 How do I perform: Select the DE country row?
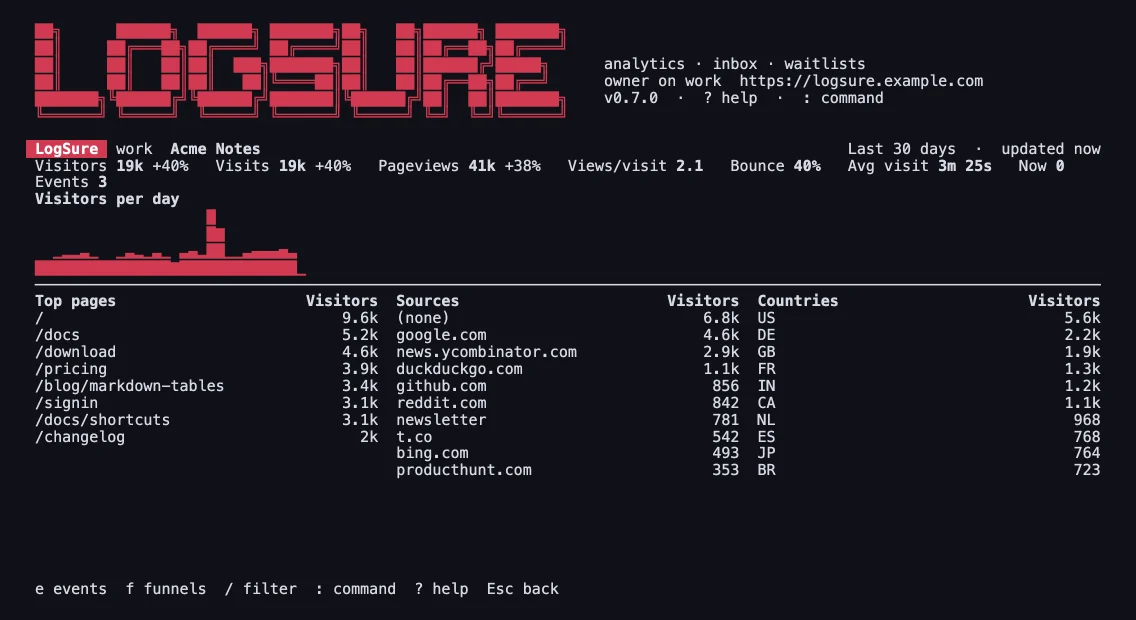click(929, 335)
